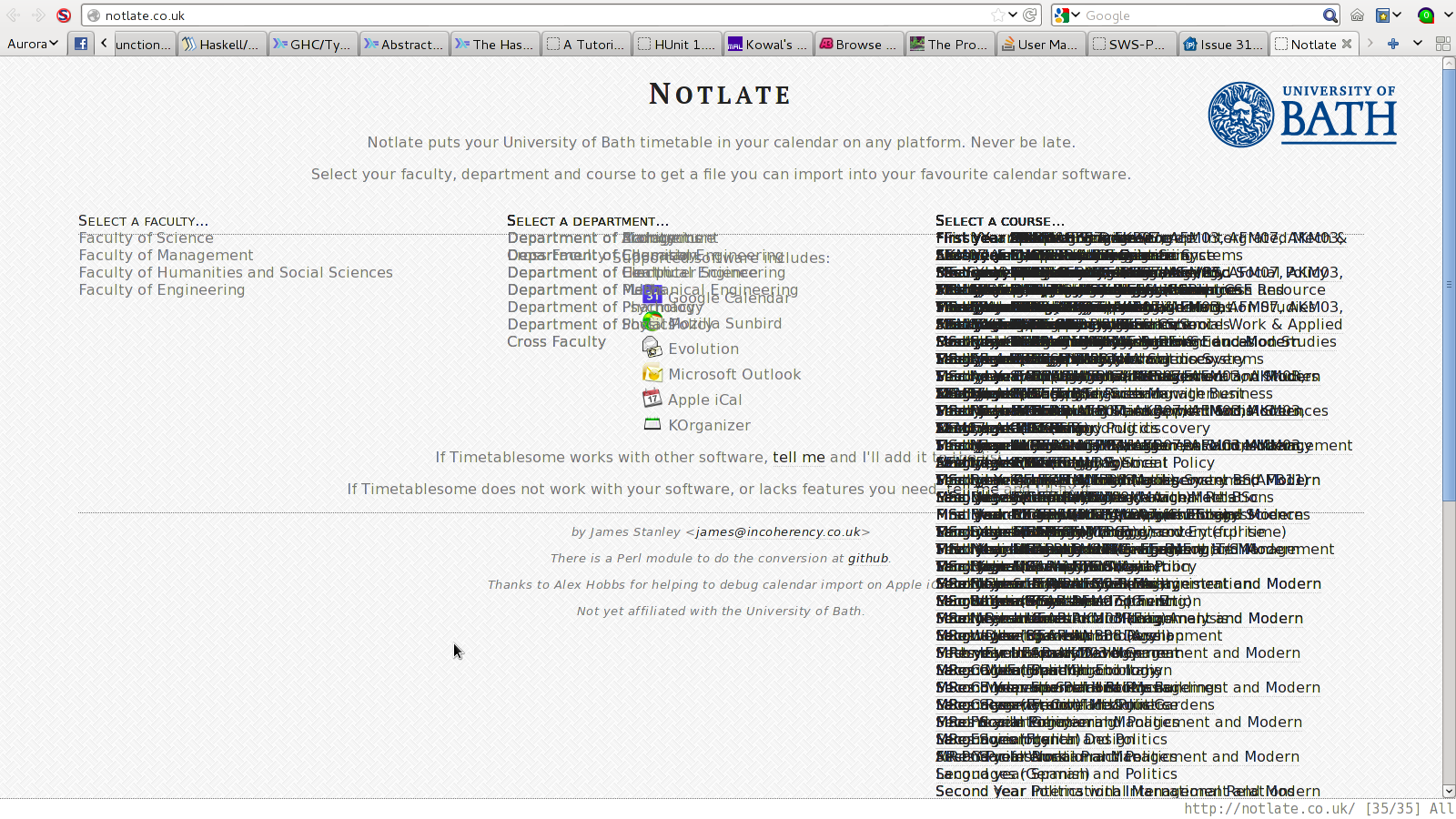Image resolution: width=1456 pixels, height=819 pixels.
Task: Close the Notlate tab
Action: coord(1347,44)
